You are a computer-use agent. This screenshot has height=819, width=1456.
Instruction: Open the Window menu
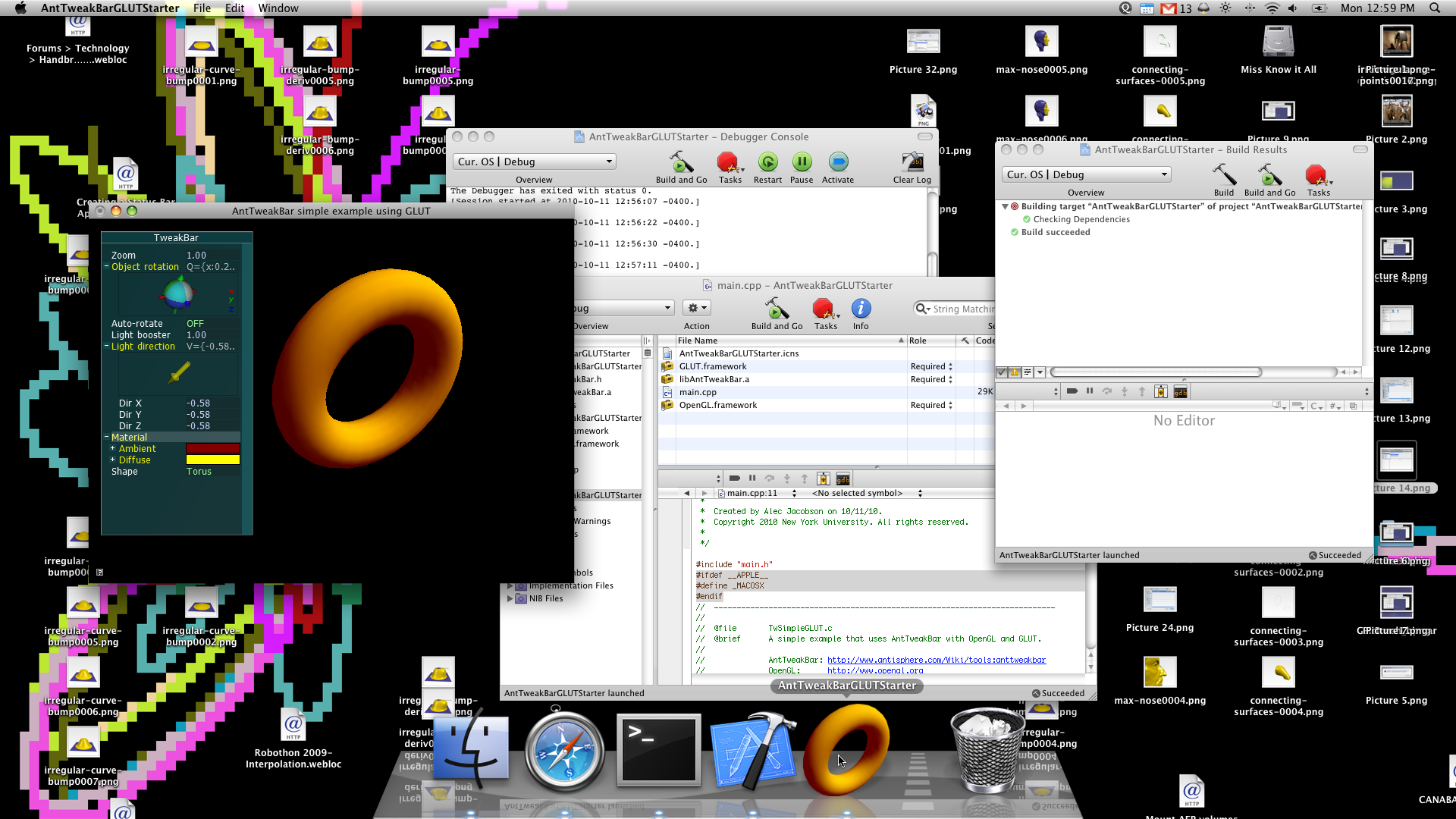[278, 8]
